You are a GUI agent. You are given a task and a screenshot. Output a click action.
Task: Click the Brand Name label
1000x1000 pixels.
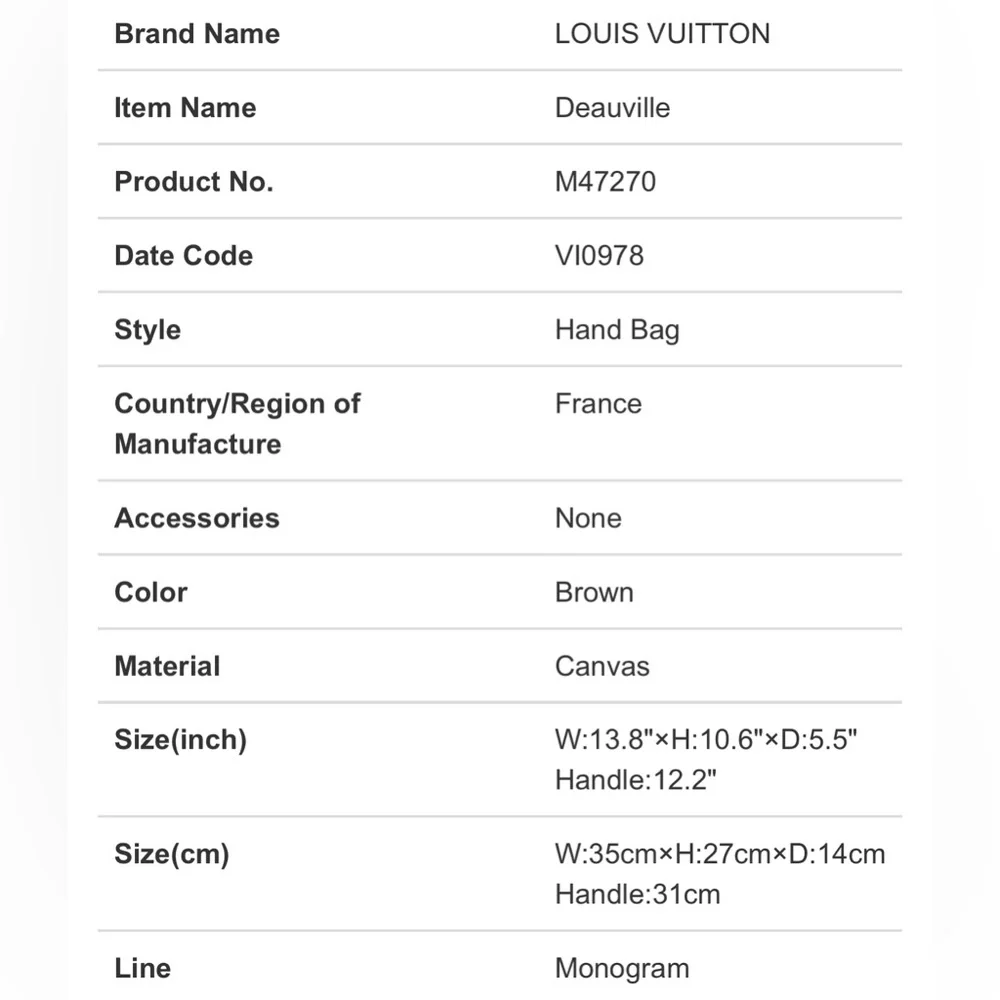[x=197, y=34]
